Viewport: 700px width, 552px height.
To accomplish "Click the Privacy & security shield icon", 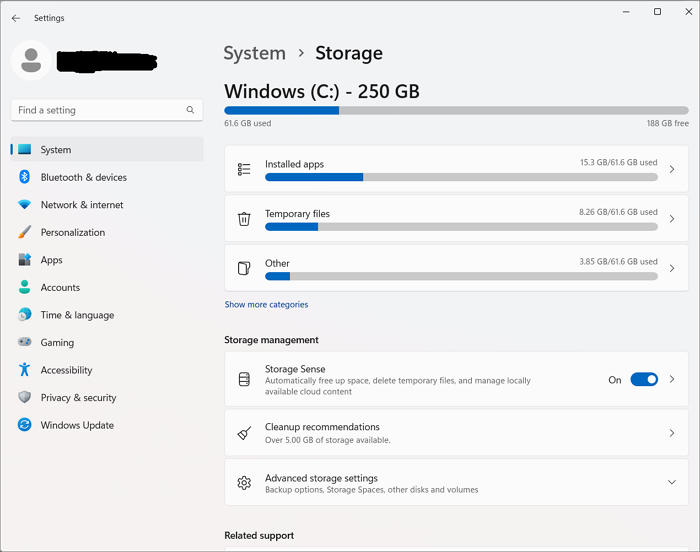I will point(24,397).
